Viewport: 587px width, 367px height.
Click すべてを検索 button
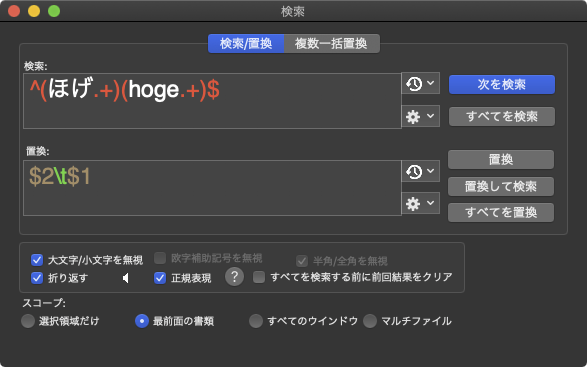pyautogui.click(x=502, y=116)
